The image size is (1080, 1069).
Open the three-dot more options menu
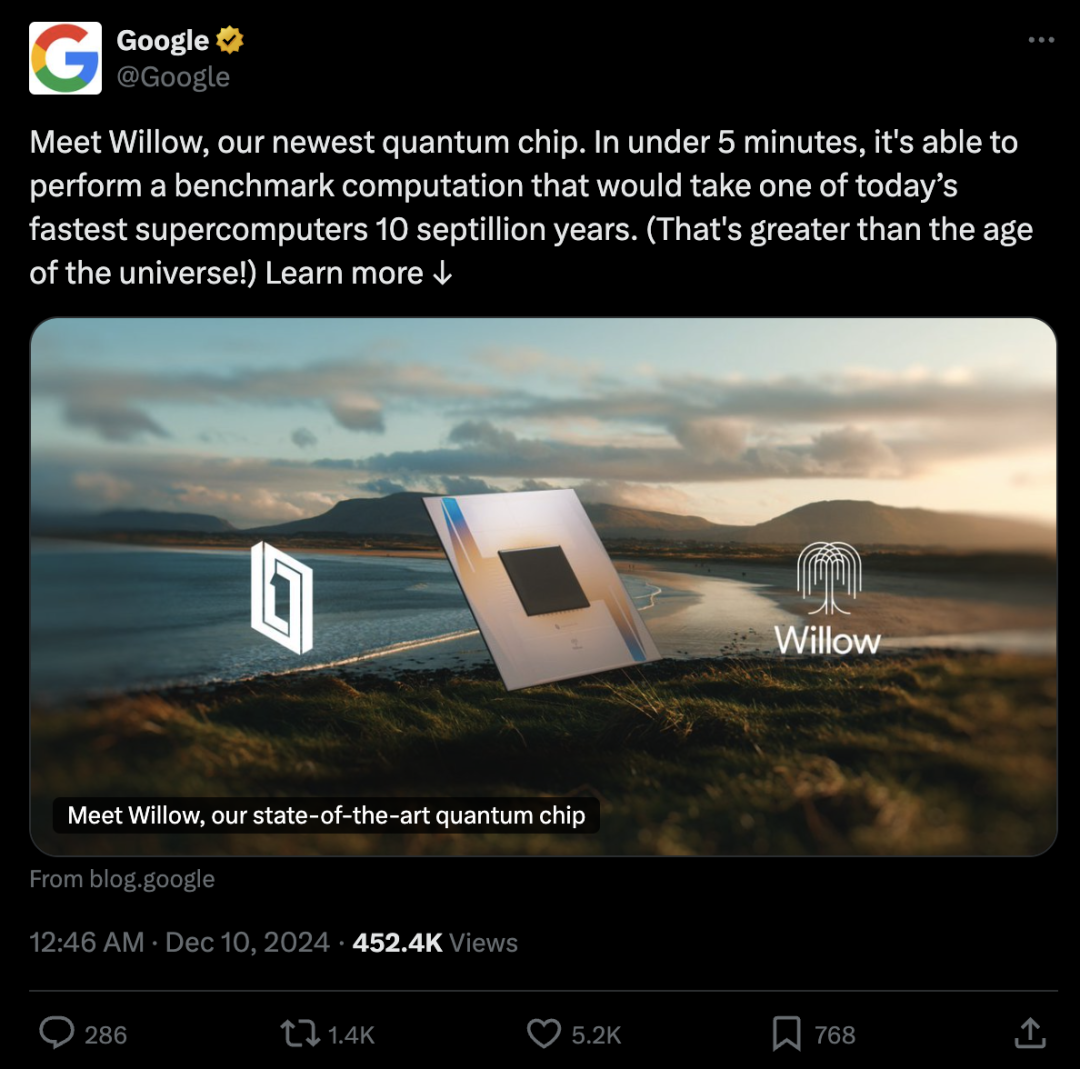(x=1043, y=37)
